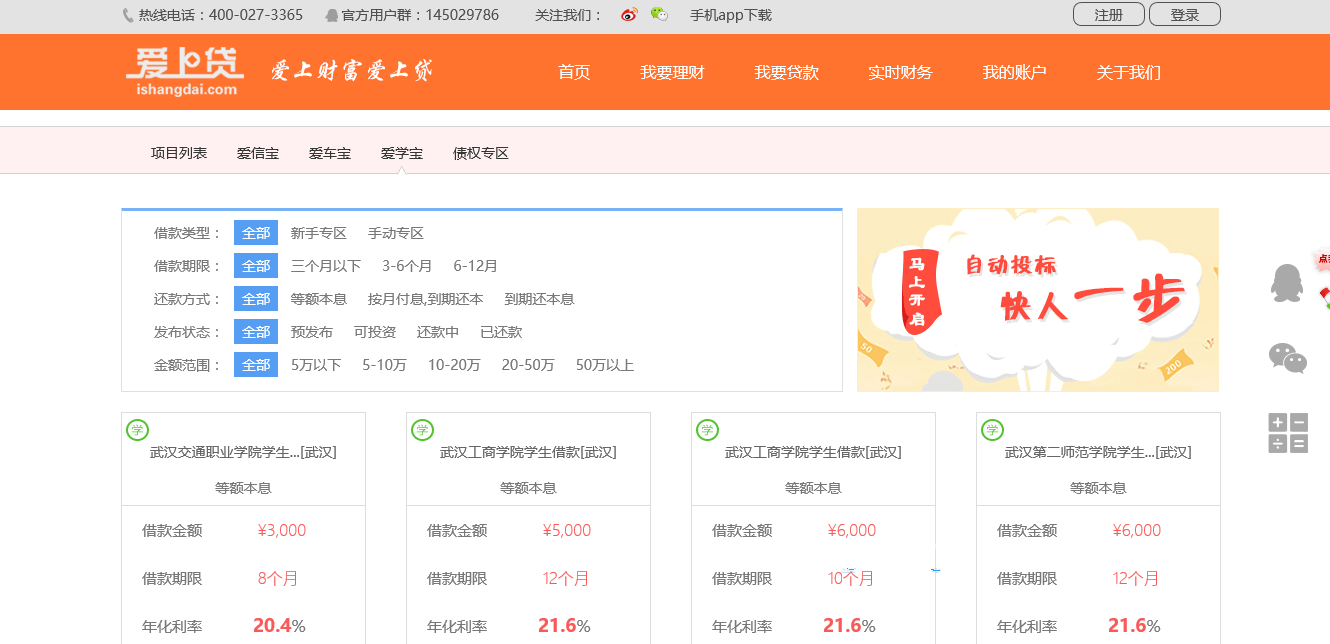
Task: Open the WeChat chat bubble side icon
Action: (1288, 358)
